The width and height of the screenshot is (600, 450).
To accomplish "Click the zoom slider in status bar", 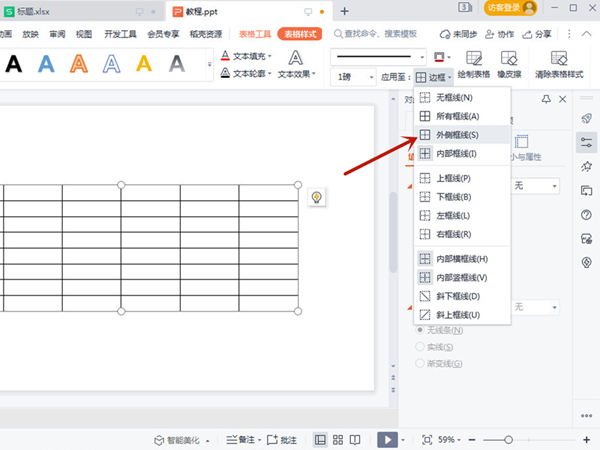I will [508, 439].
